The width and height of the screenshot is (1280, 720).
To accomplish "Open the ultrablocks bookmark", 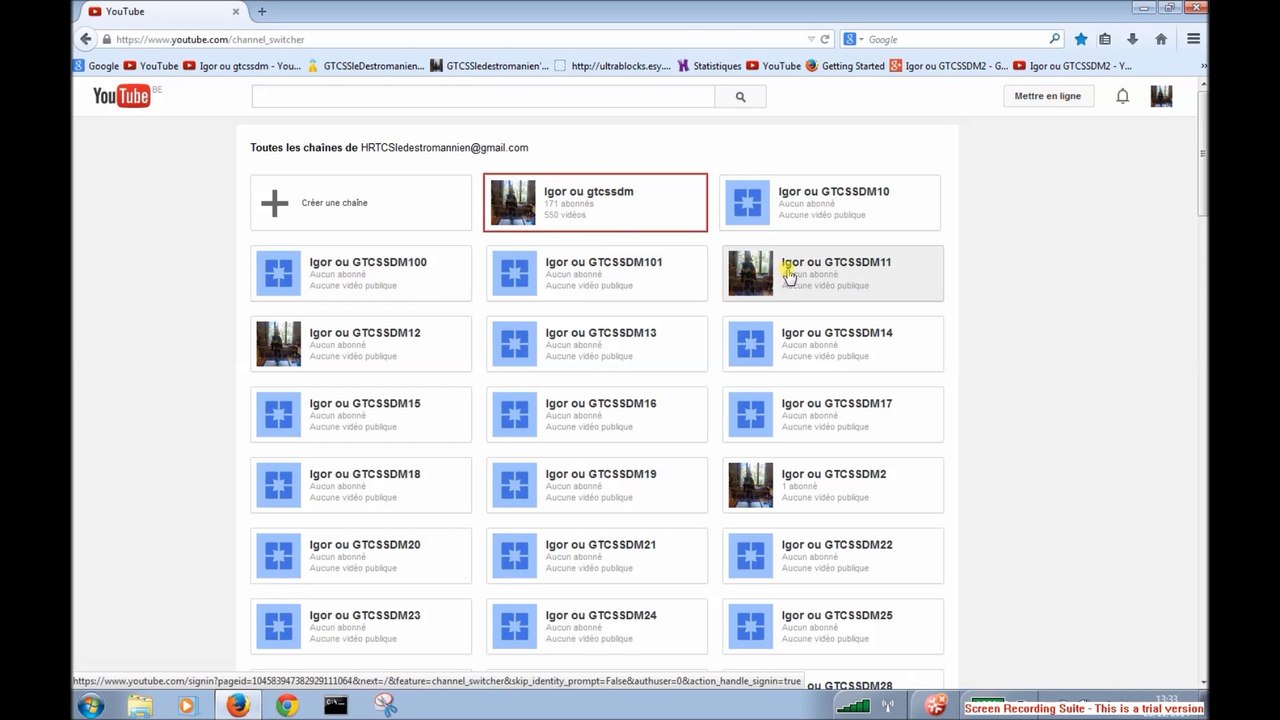I will (x=613, y=66).
